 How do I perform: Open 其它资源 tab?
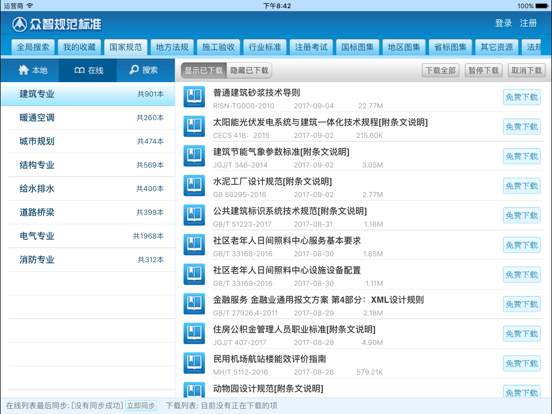point(497,47)
